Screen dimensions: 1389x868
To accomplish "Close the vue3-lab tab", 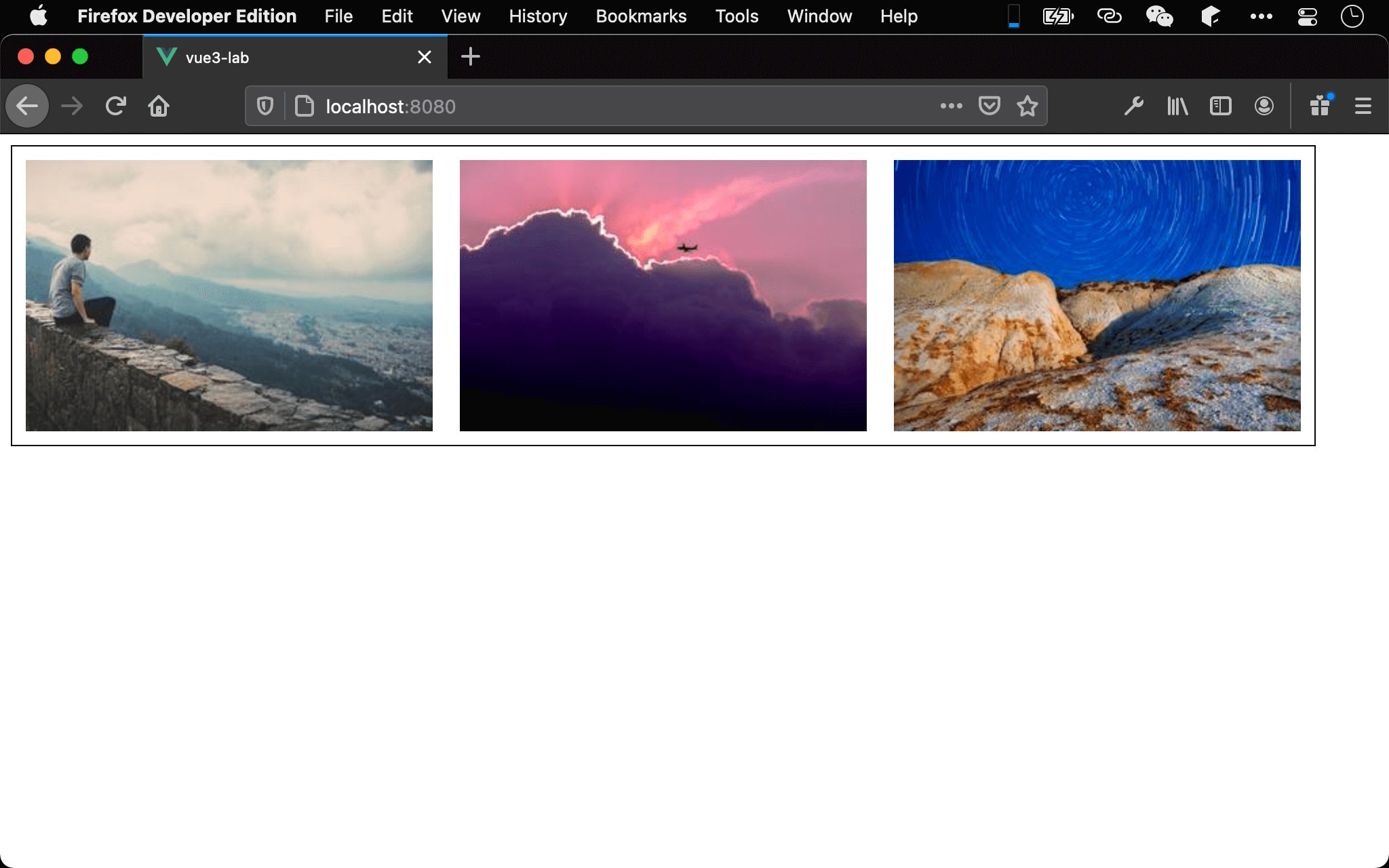I will pos(425,58).
